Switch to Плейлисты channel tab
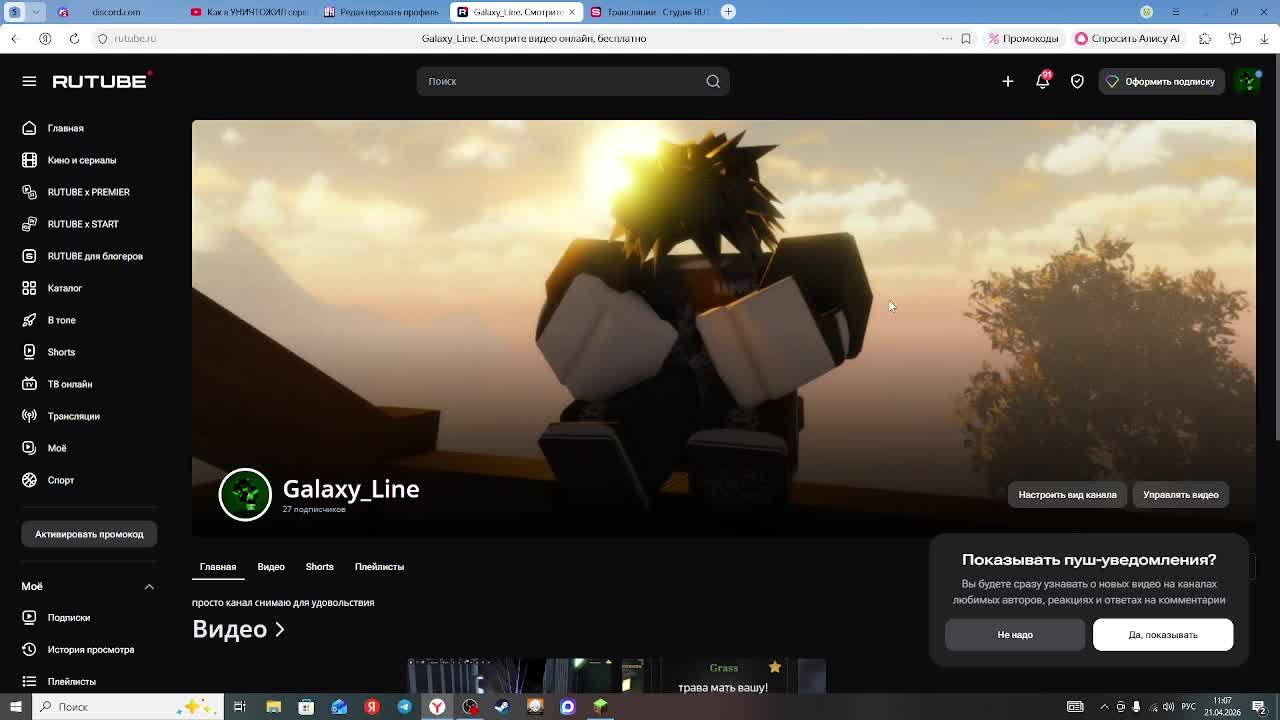The height and width of the screenshot is (720, 1280). [379, 567]
